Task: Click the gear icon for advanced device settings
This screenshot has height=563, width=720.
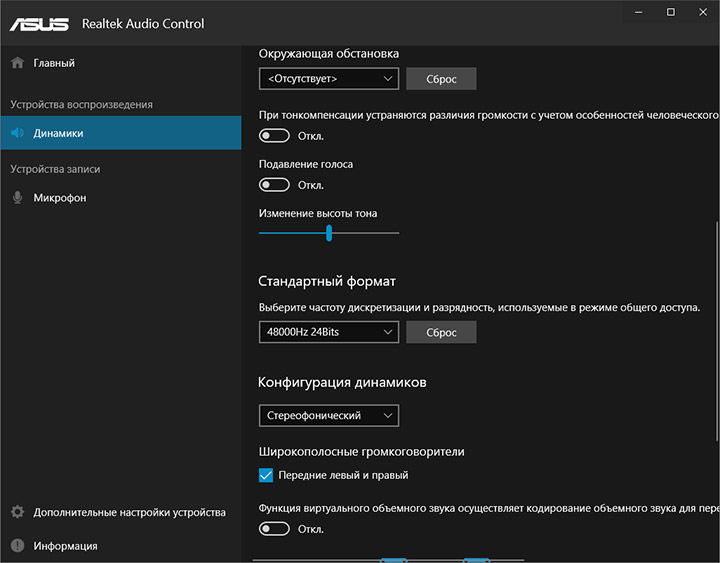Action: 17,512
